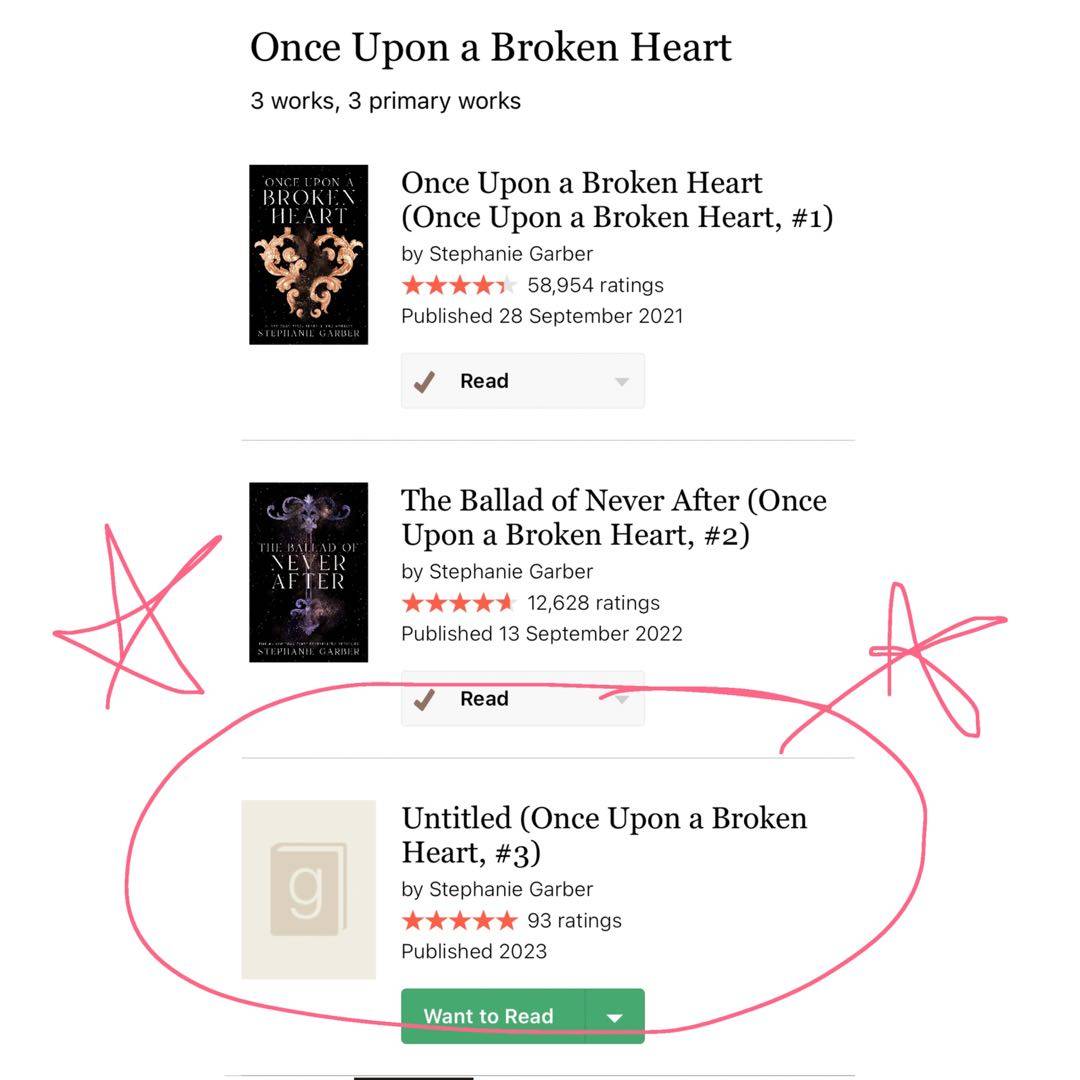This screenshot has height=1080, width=1080.
Task: Toggle the Read status of Once Upon a Broken Heart #1
Action: tap(485, 381)
